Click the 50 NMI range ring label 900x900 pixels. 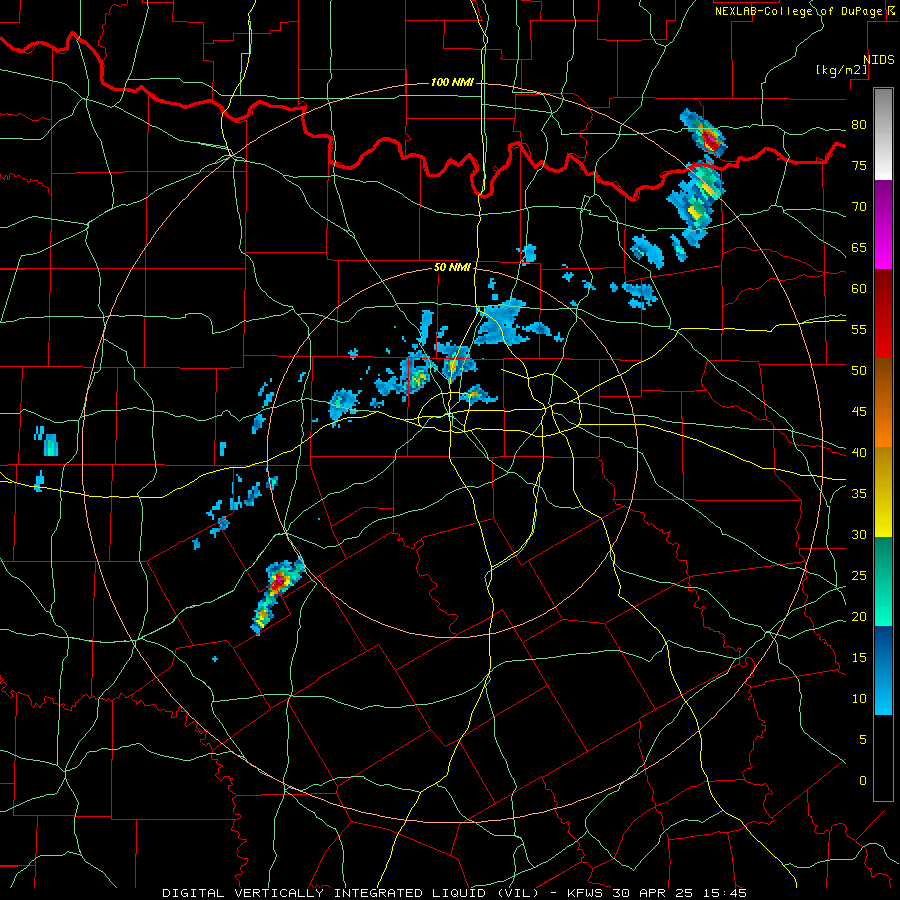(452, 267)
